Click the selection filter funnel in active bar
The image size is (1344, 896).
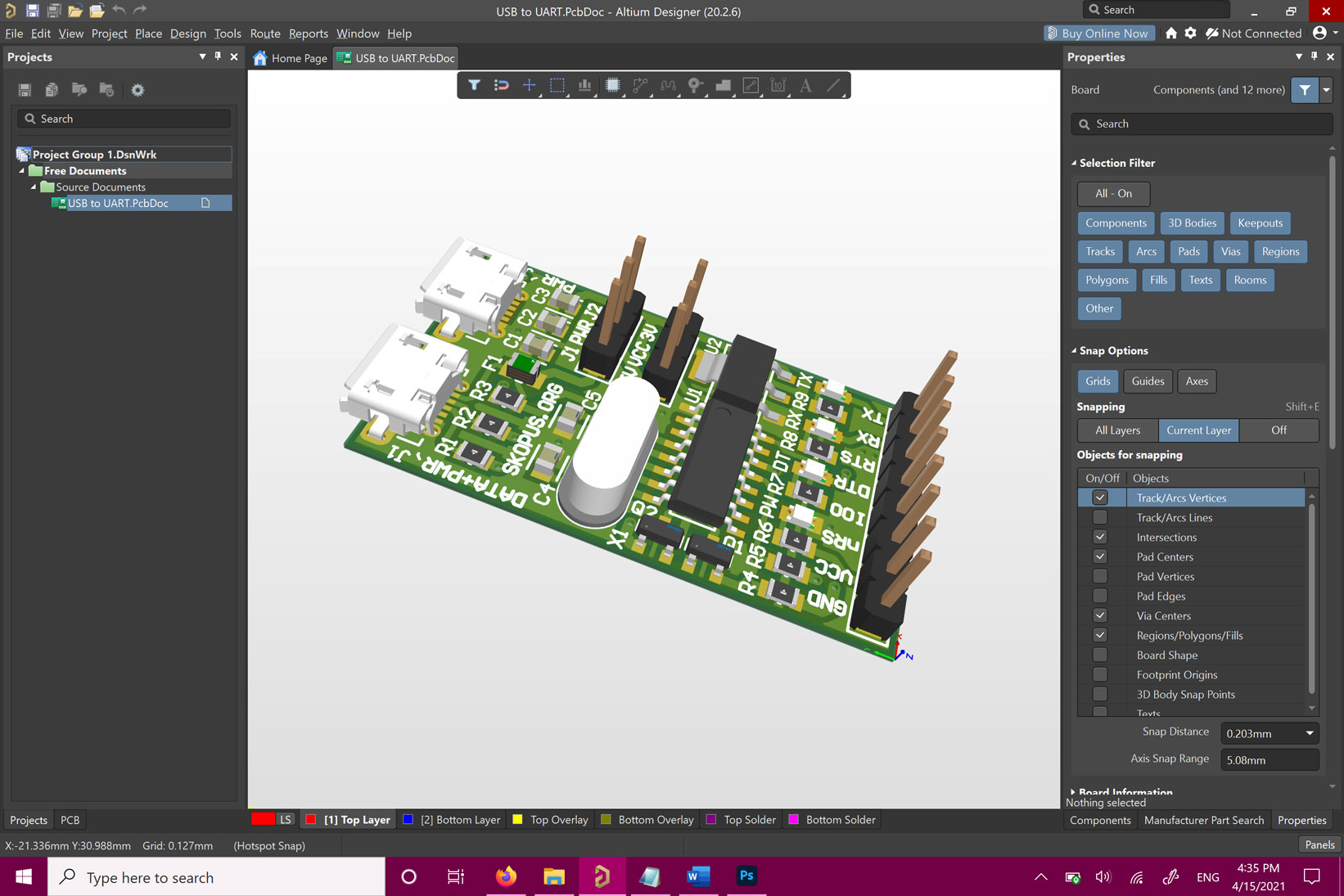click(x=474, y=85)
